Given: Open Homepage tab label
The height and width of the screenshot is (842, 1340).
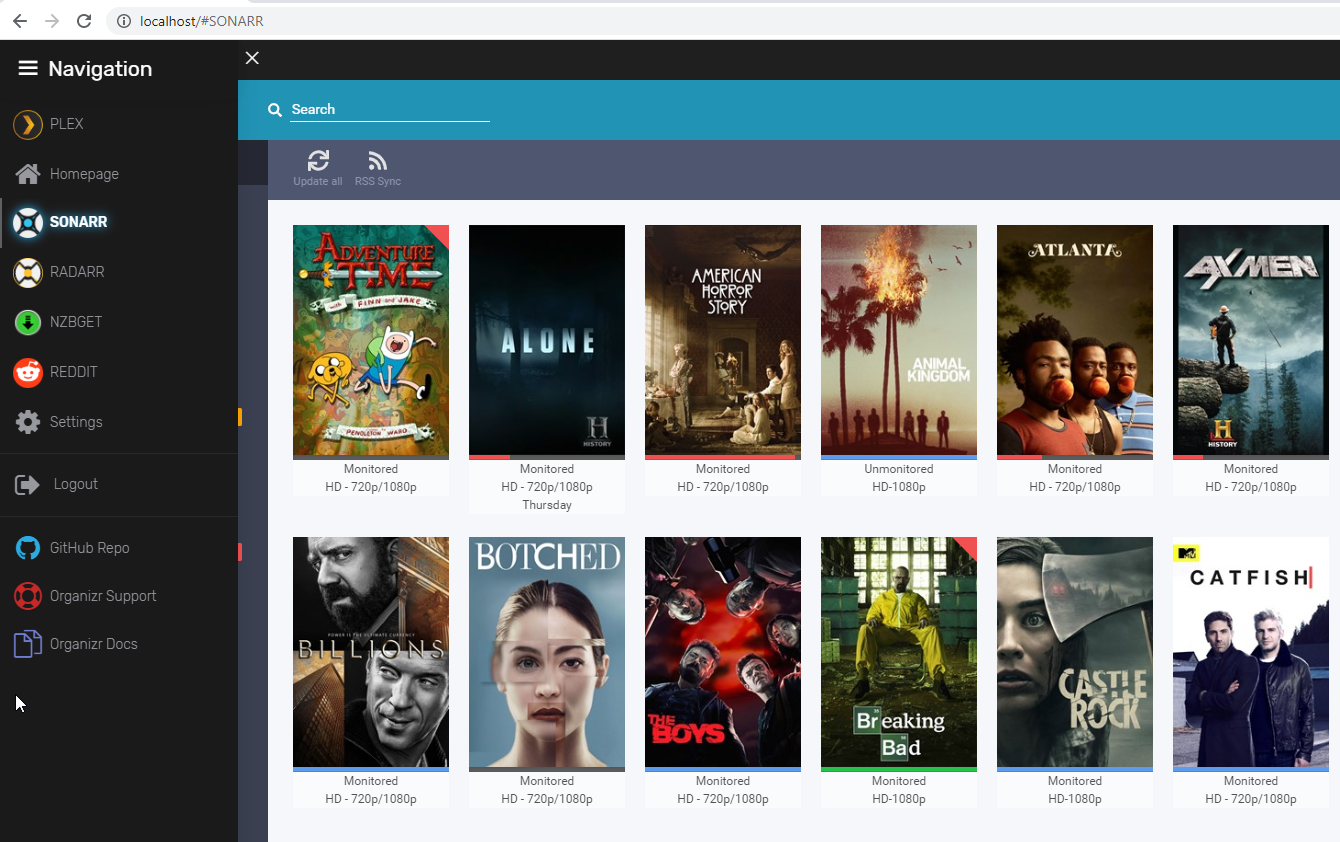Looking at the screenshot, I should click(x=84, y=174).
